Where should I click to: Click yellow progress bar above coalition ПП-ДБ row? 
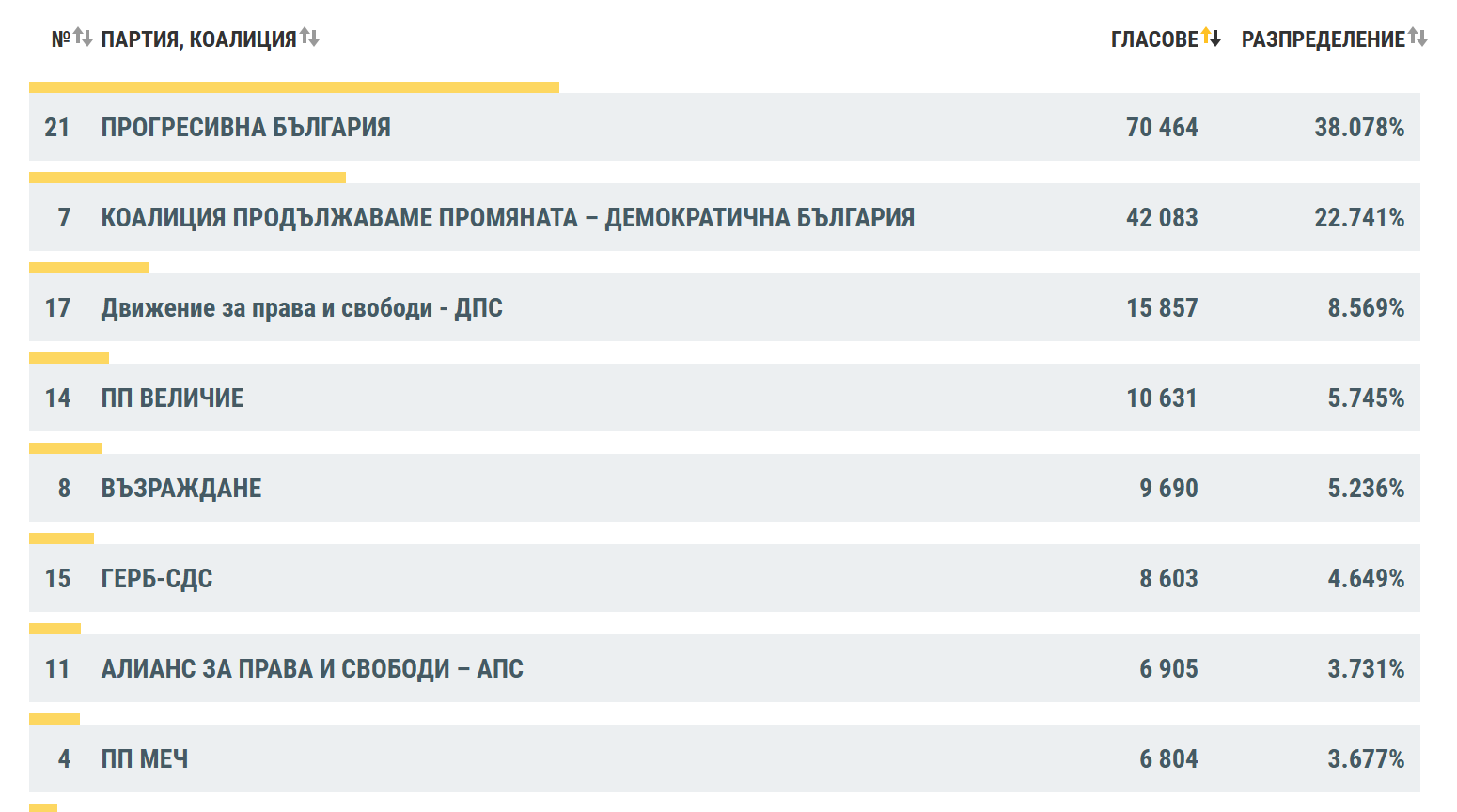point(187,178)
